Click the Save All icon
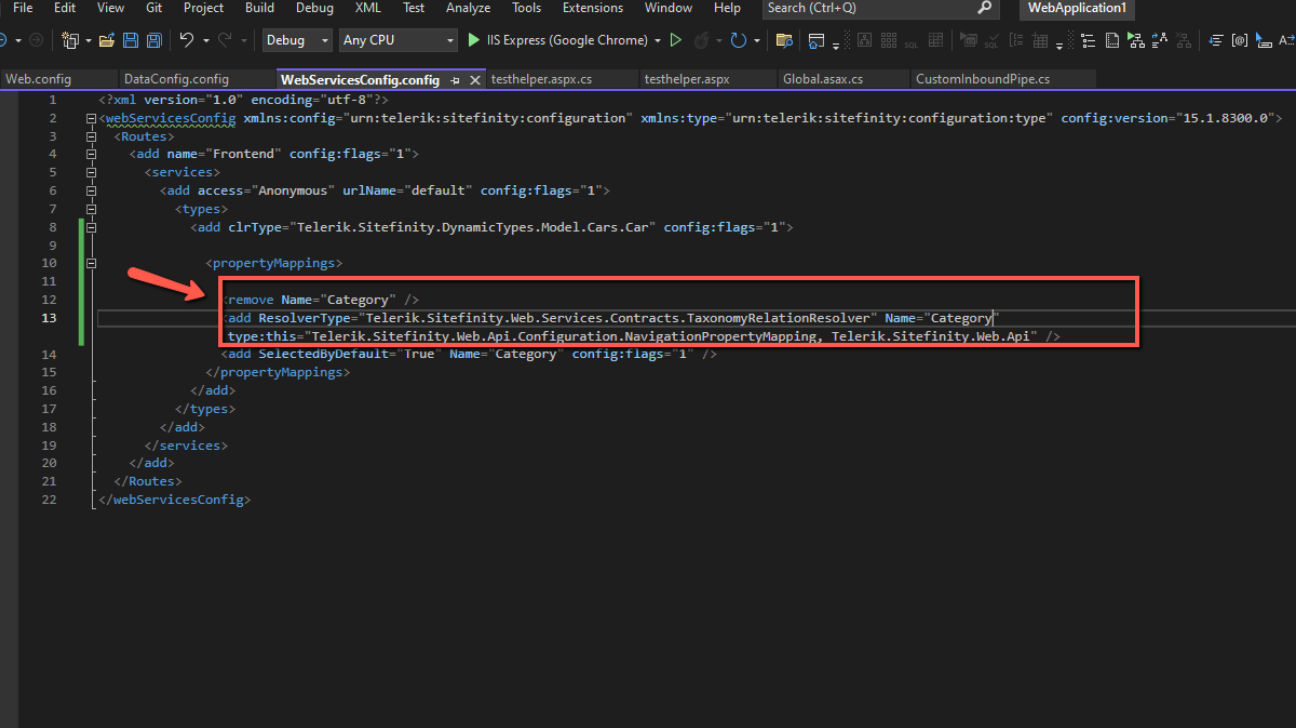The image size is (1296, 728). point(154,40)
